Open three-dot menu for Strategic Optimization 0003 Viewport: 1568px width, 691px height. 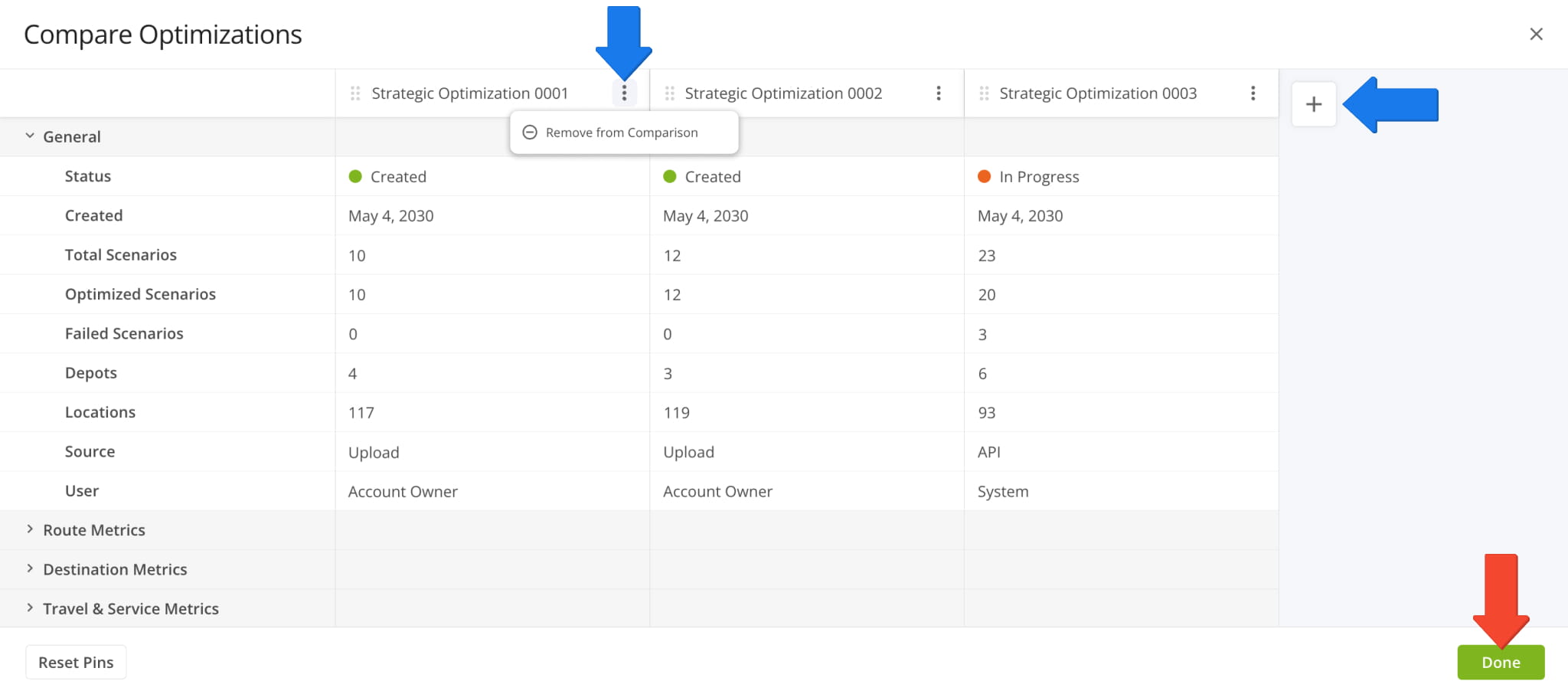pos(1253,93)
